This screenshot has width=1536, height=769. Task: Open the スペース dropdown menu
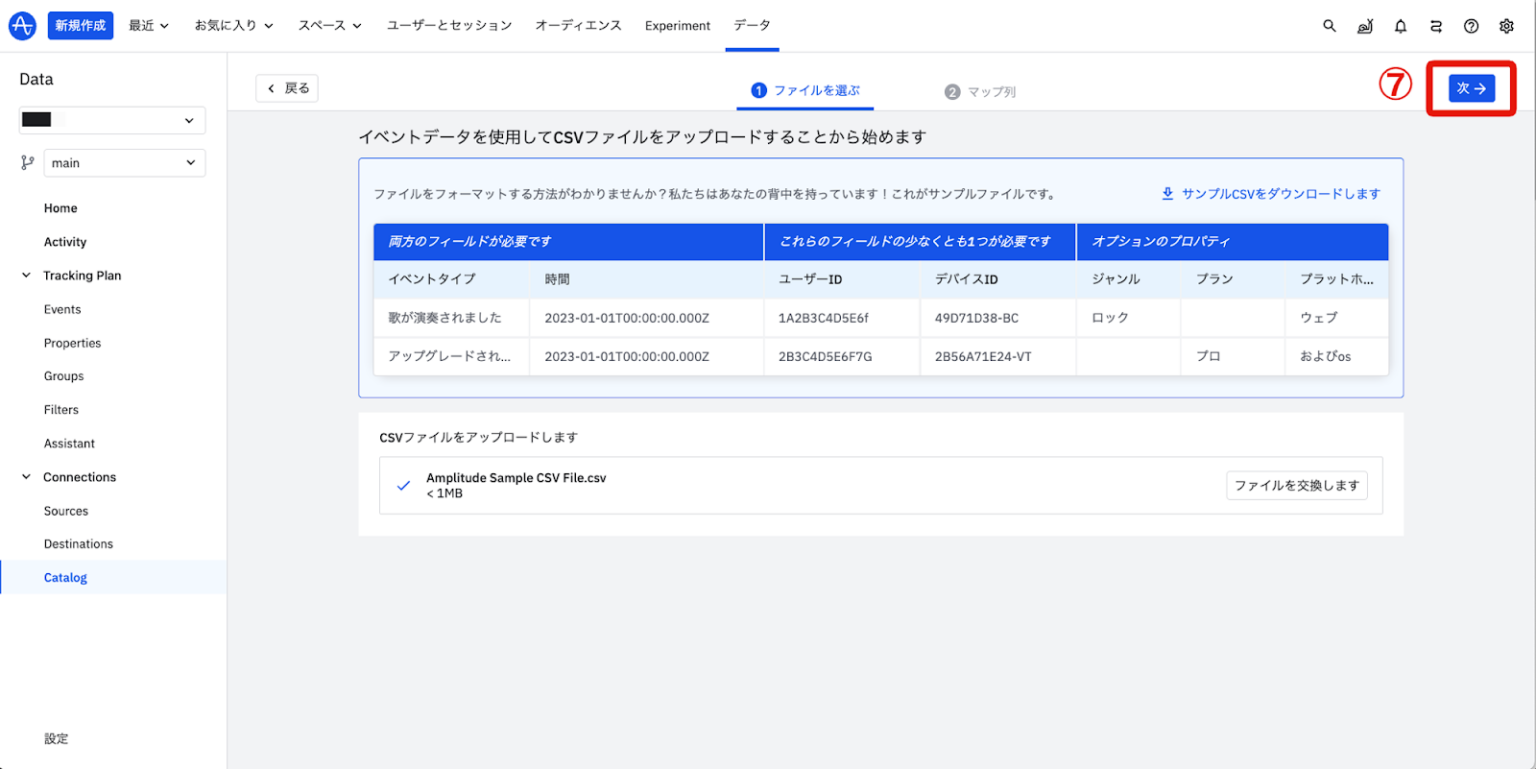pos(330,25)
